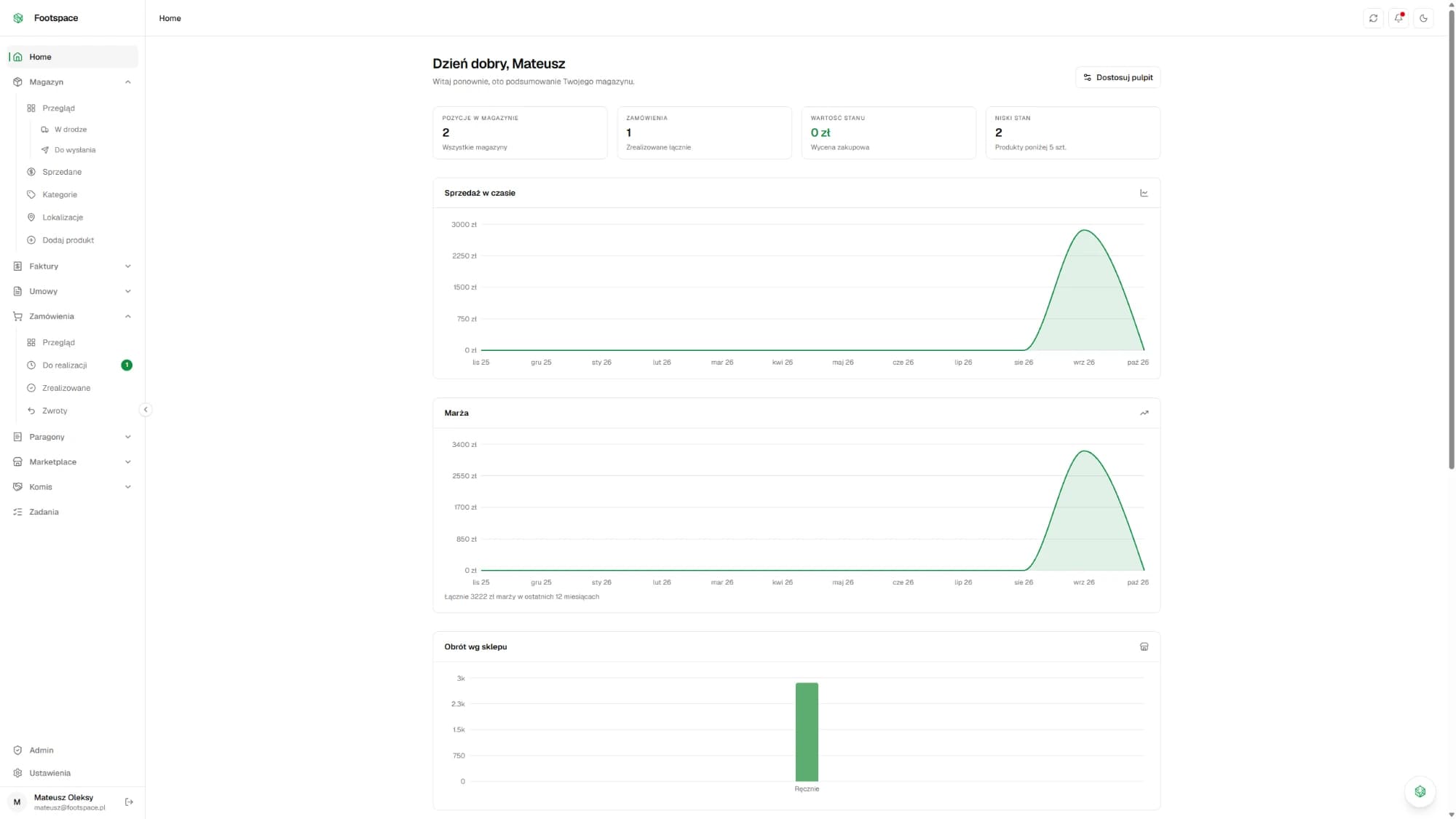The width and height of the screenshot is (1456, 819).
Task: Open Lokalizacje in sidebar
Action: pos(79,217)
